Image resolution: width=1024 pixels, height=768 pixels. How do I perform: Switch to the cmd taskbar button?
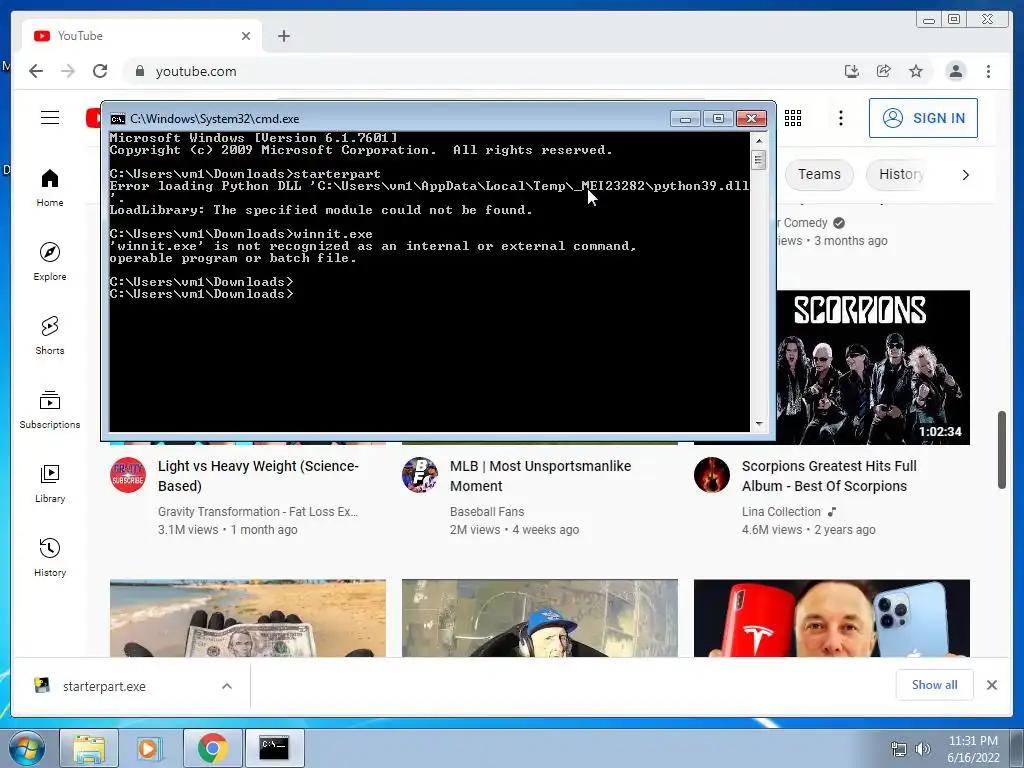[x=274, y=748]
